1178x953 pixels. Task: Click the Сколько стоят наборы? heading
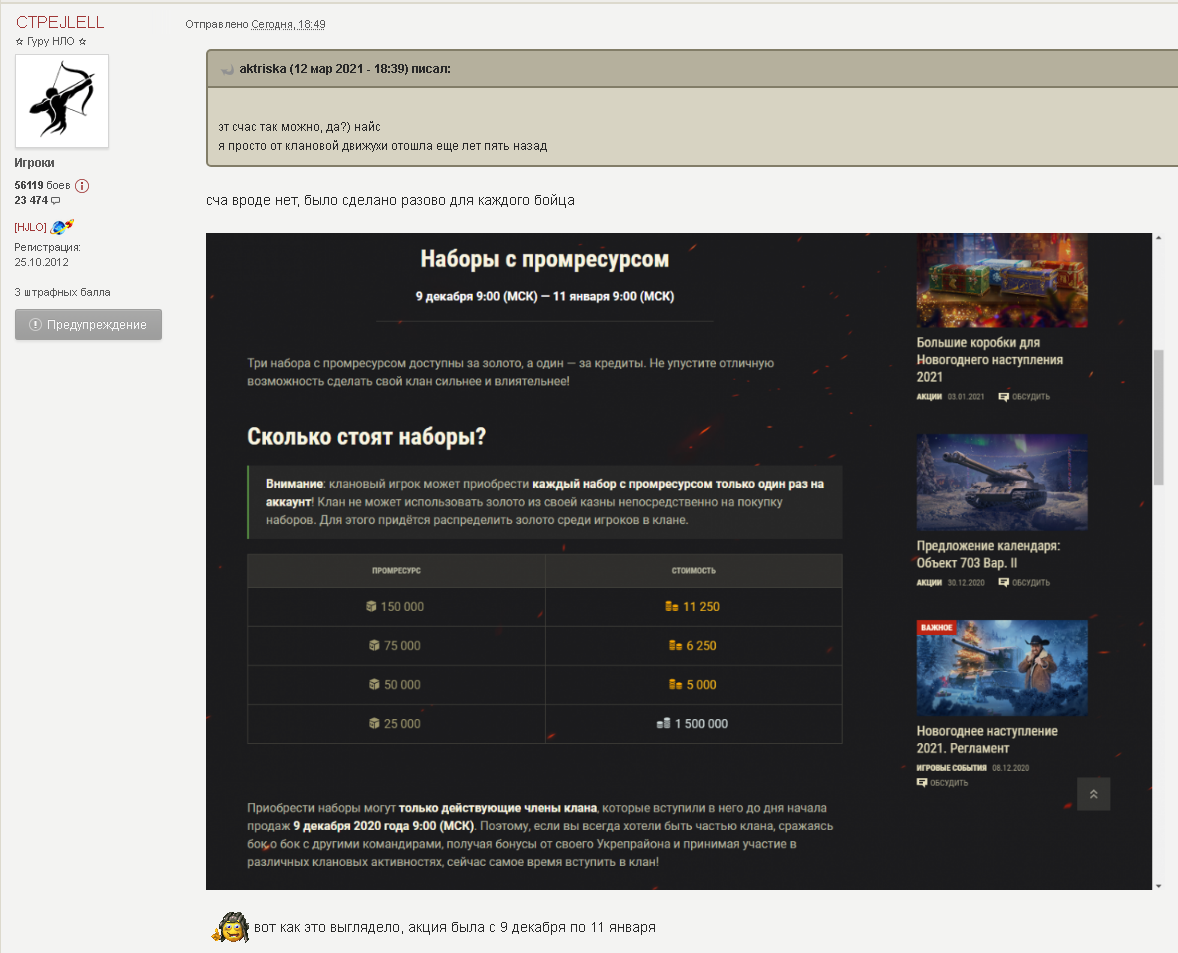(367, 436)
